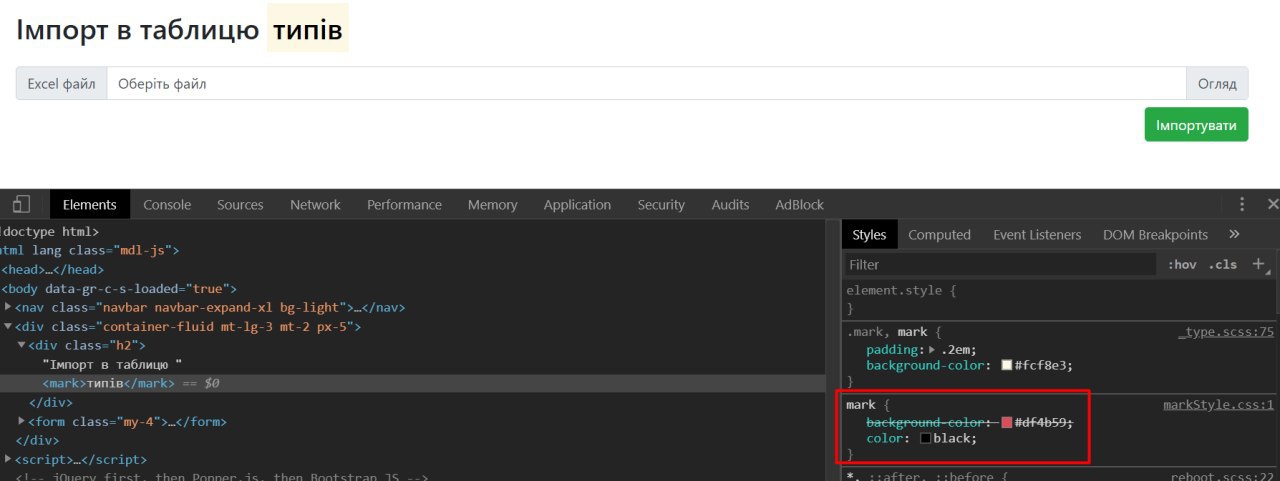The height and width of the screenshot is (481, 1280).
Task: Collapse the div container-fluid element node
Action: pos(8,326)
